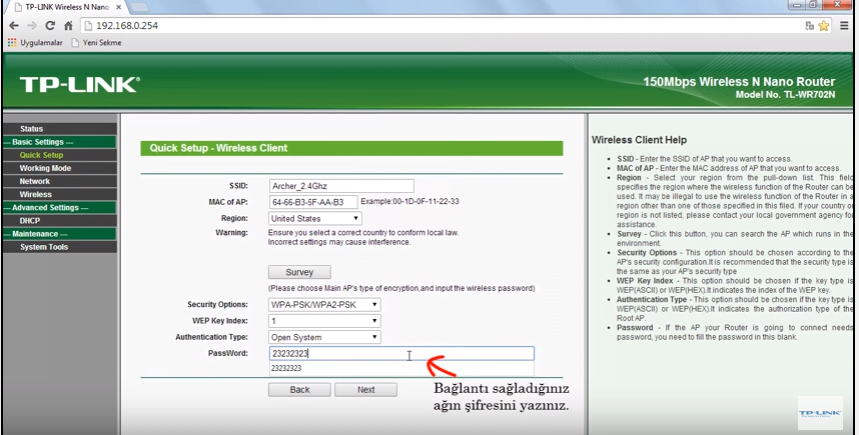Reload the router page
The image size is (859, 435).
click(x=49, y=25)
